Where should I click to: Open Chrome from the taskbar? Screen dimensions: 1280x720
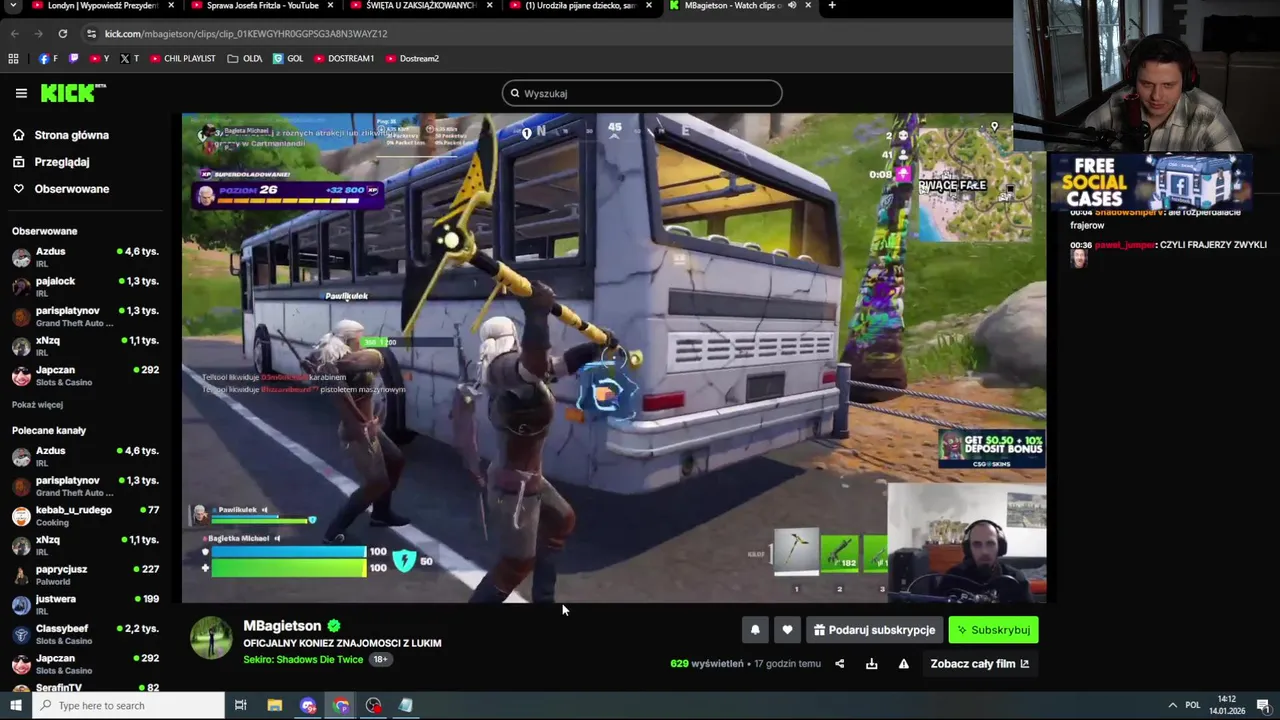point(341,705)
